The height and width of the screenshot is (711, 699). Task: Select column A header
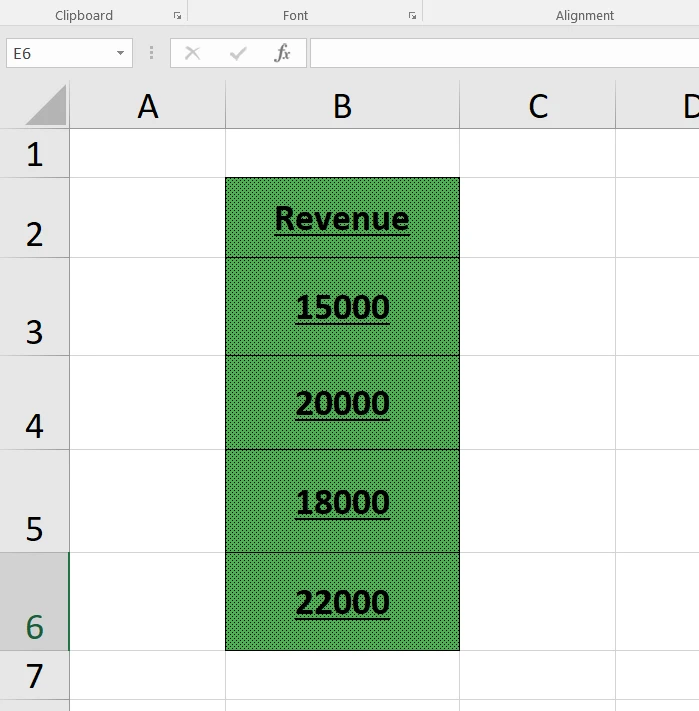click(x=148, y=106)
